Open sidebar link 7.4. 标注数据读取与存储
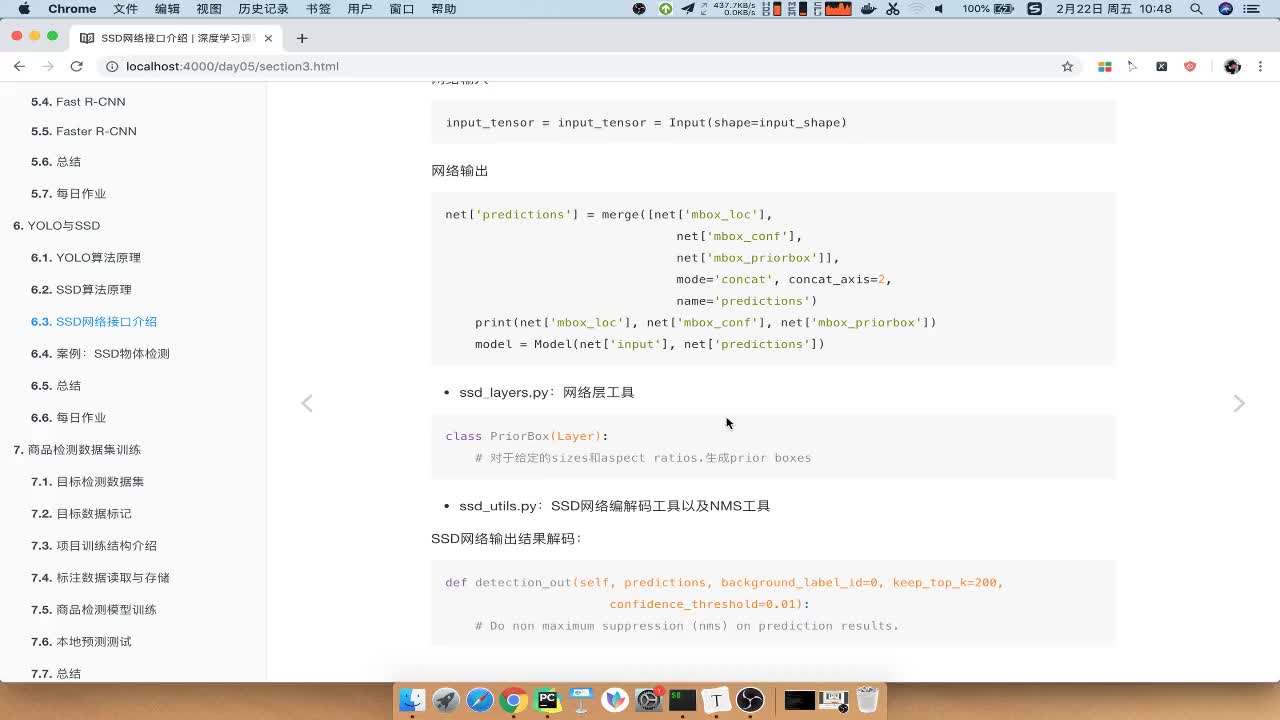 coord(100,578)
